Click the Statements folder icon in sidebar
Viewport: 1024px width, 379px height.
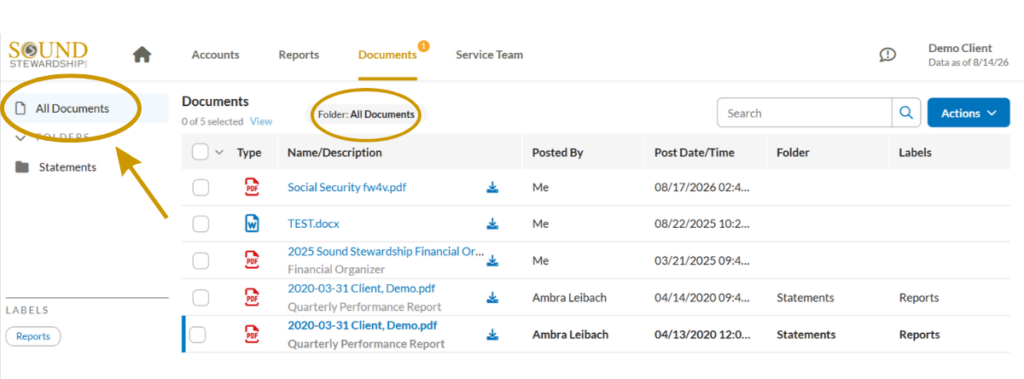point(22,167)
